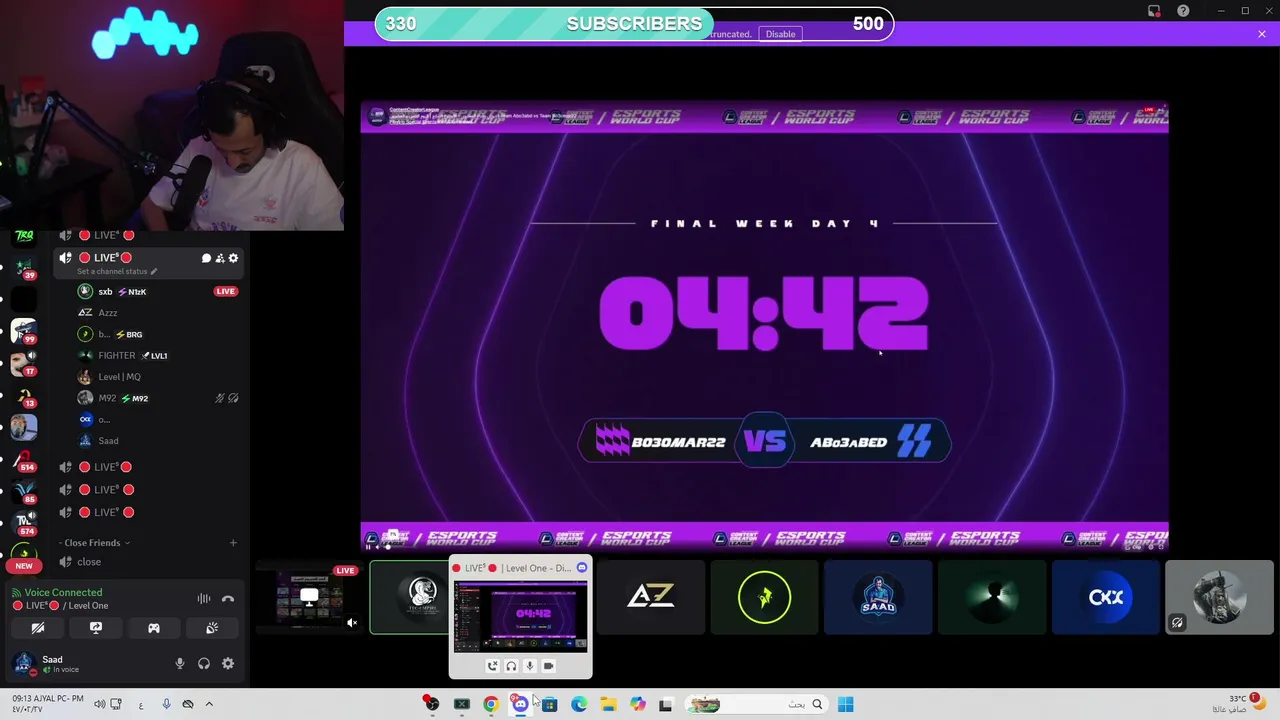Toggle microphone in taskbar preview toolbar
The image size is (1280, 720).
click(x=530, y=666)
